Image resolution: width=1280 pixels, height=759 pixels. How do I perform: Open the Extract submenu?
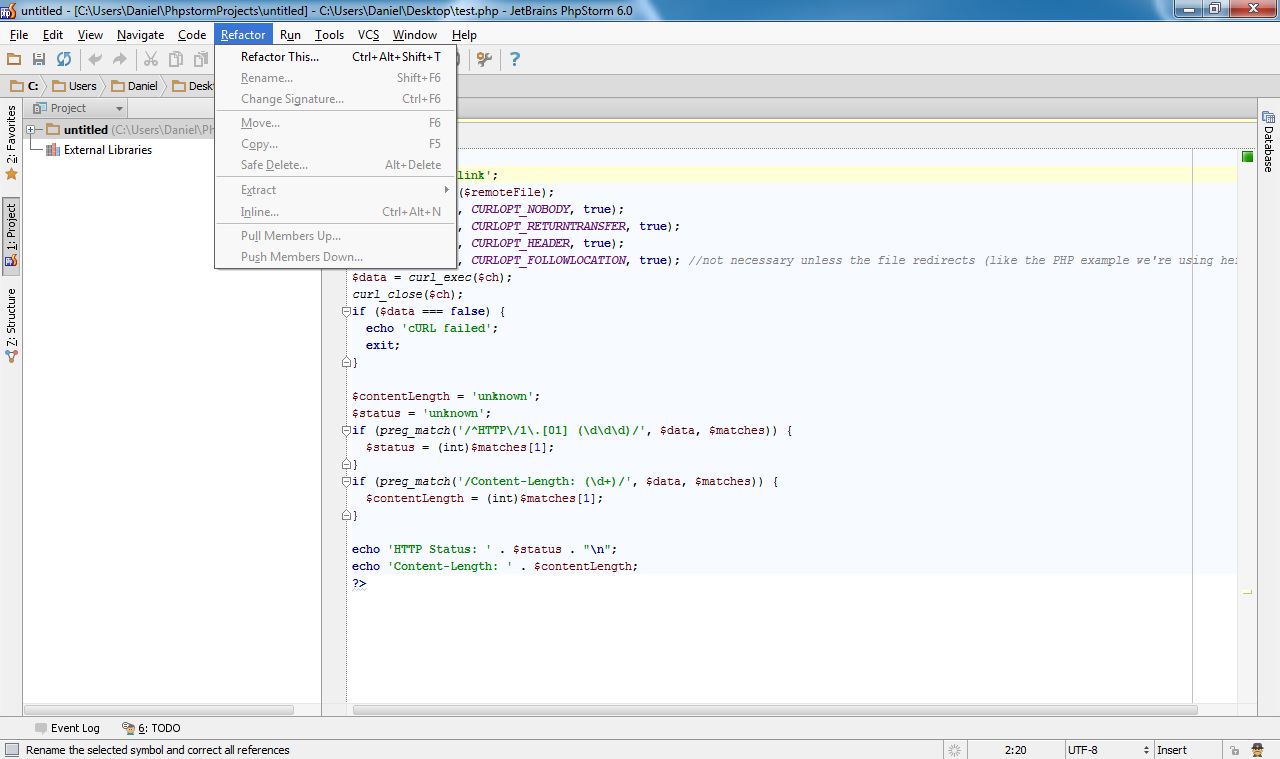click(x=336, y=190)
